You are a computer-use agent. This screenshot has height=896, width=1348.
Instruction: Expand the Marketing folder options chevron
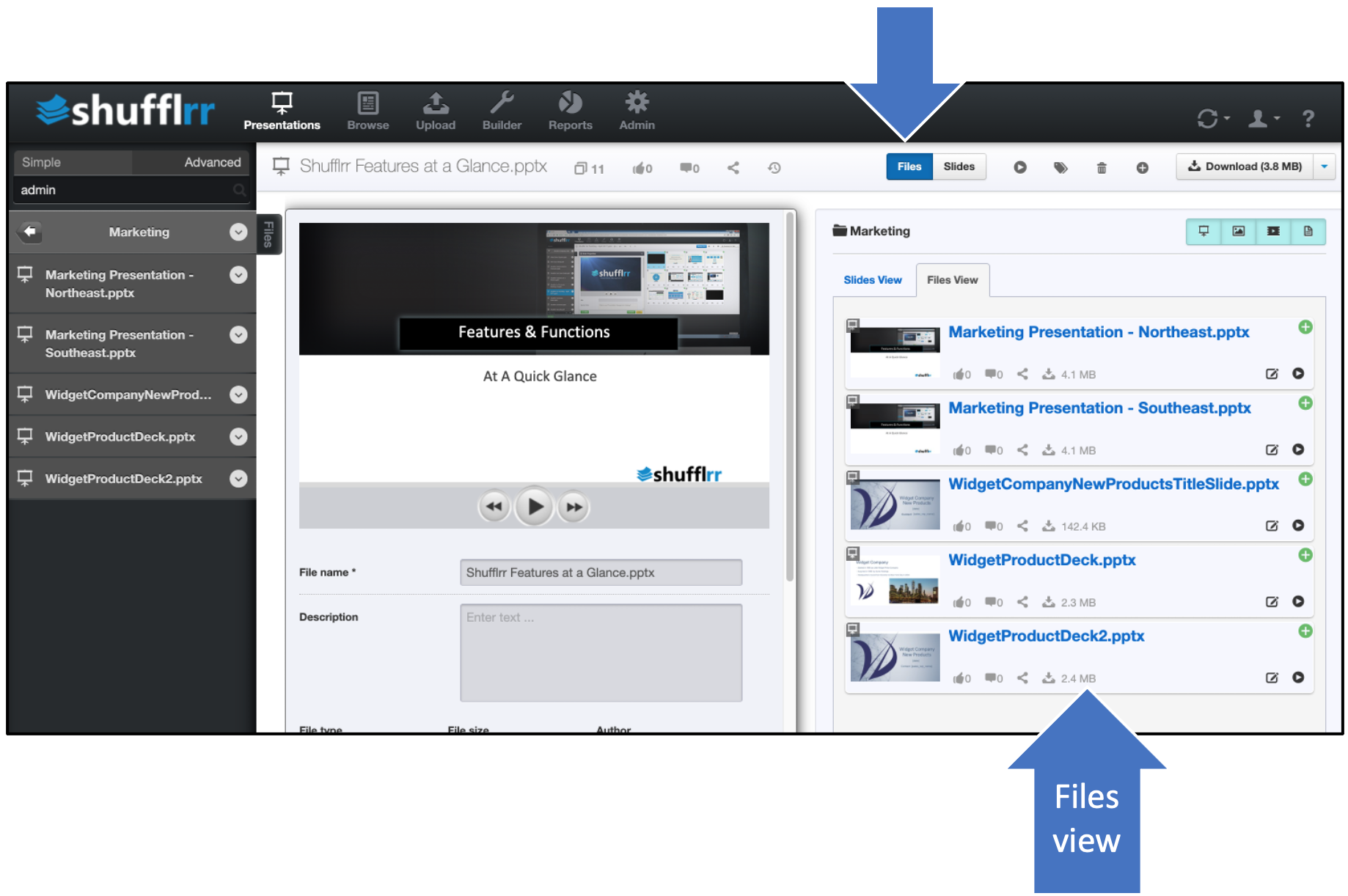[238, 232]
